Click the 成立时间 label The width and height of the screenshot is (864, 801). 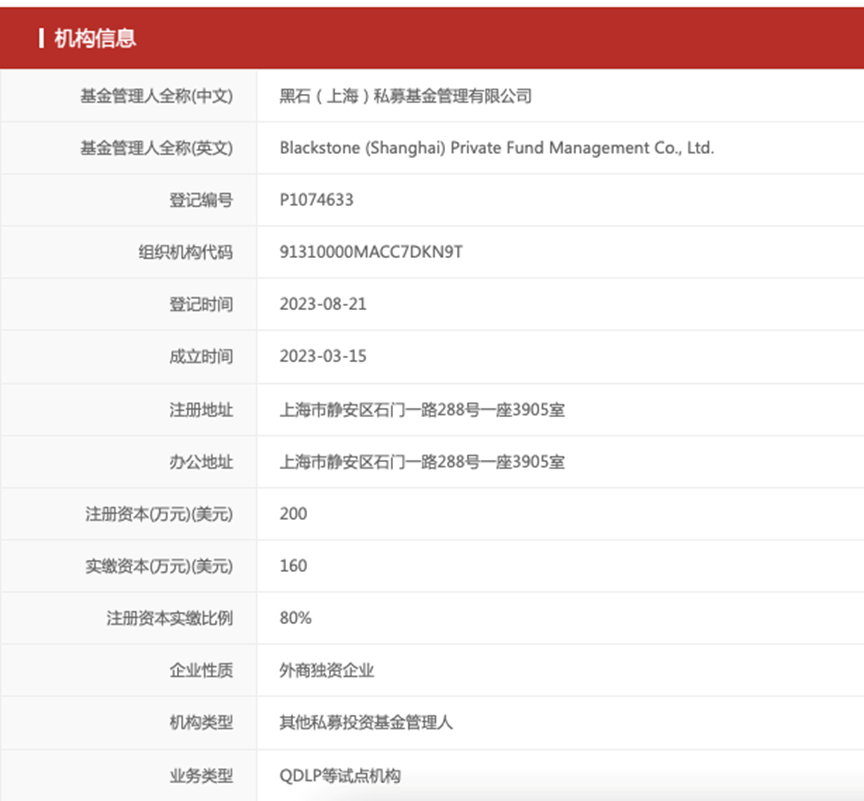click(201, 356)
